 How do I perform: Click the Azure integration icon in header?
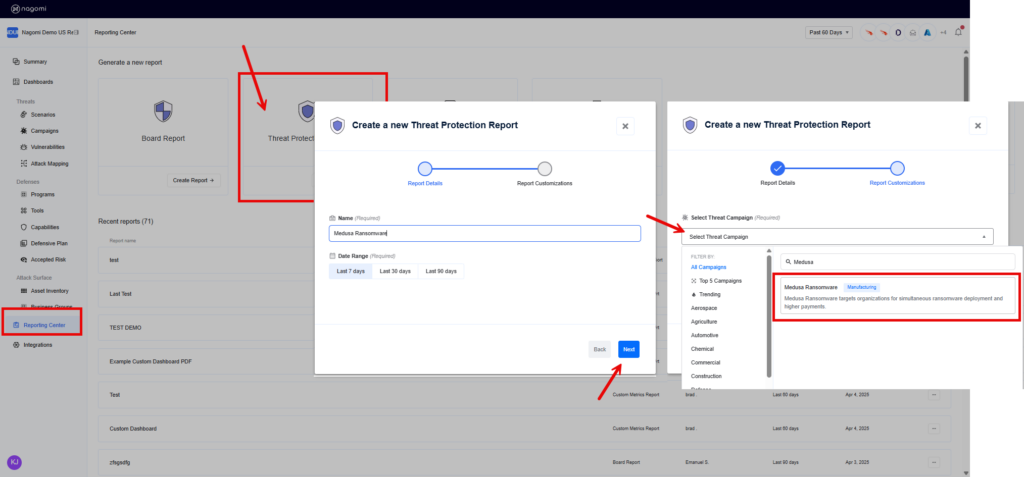tap(927, 32)
